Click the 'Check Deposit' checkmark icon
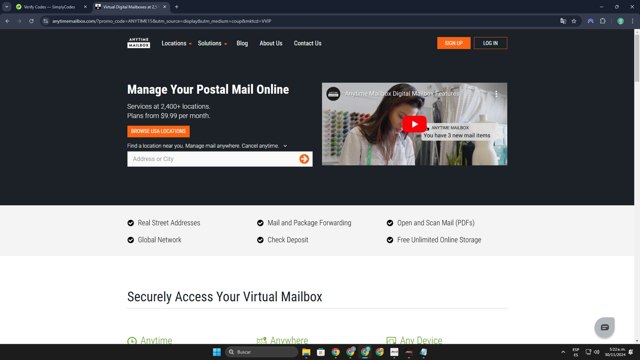Image resolution: width=640 pixels, height=360 pixels. (x=260, y=240)
